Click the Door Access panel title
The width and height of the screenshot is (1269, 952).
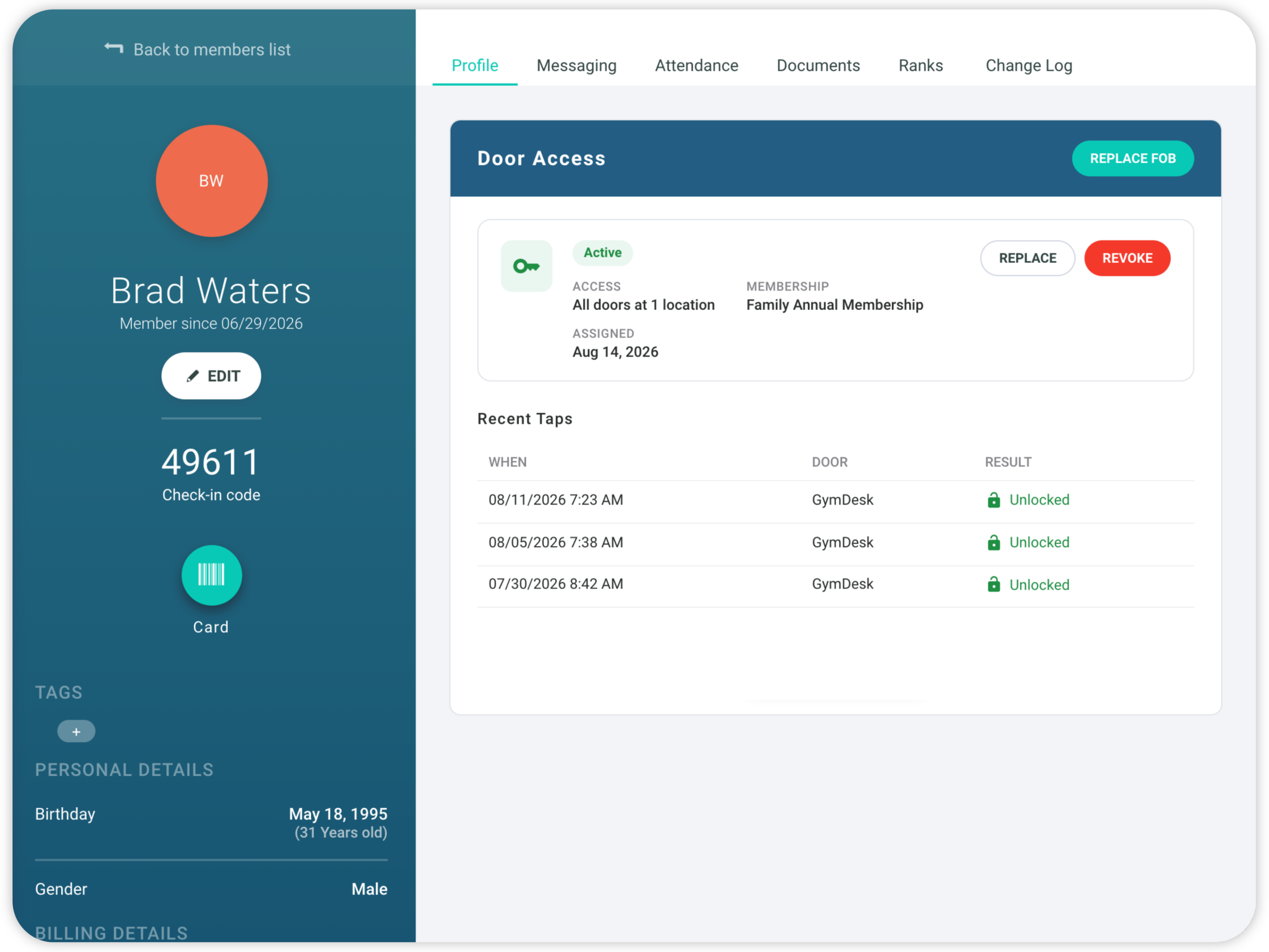[x=541, y=158]
